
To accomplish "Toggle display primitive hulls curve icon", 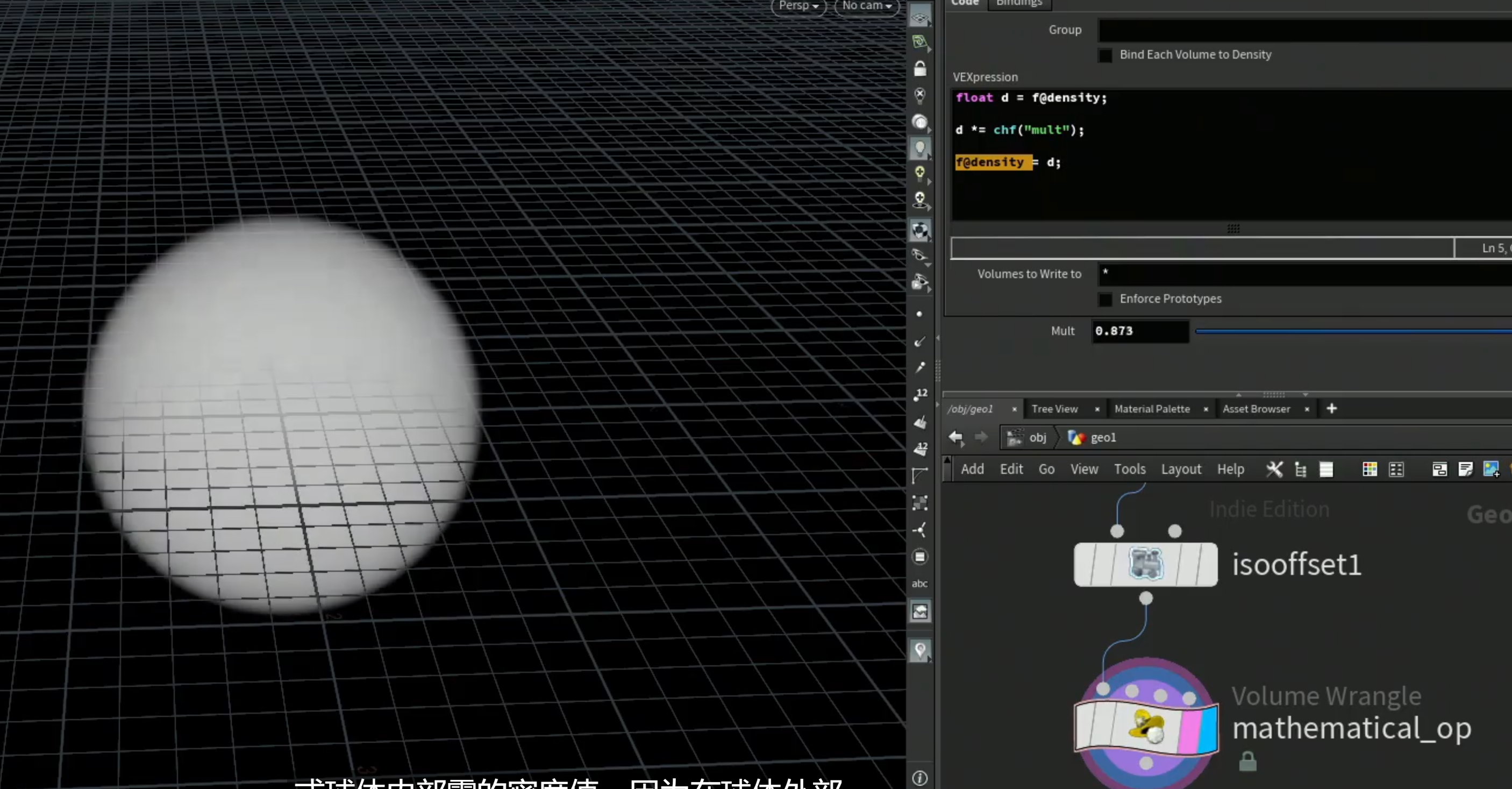I will 920,475.
